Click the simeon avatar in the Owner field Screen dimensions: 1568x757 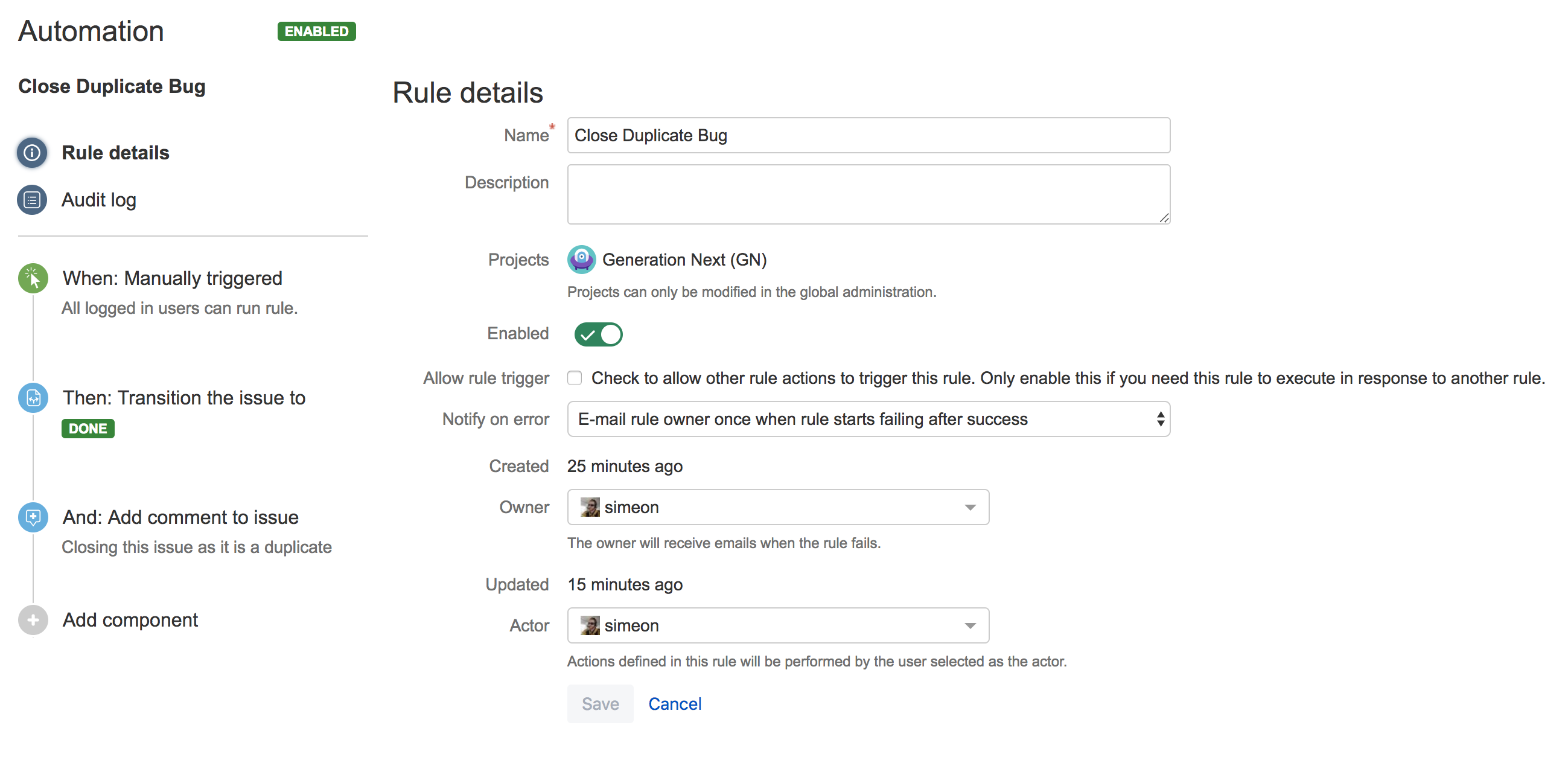(589, 506)
